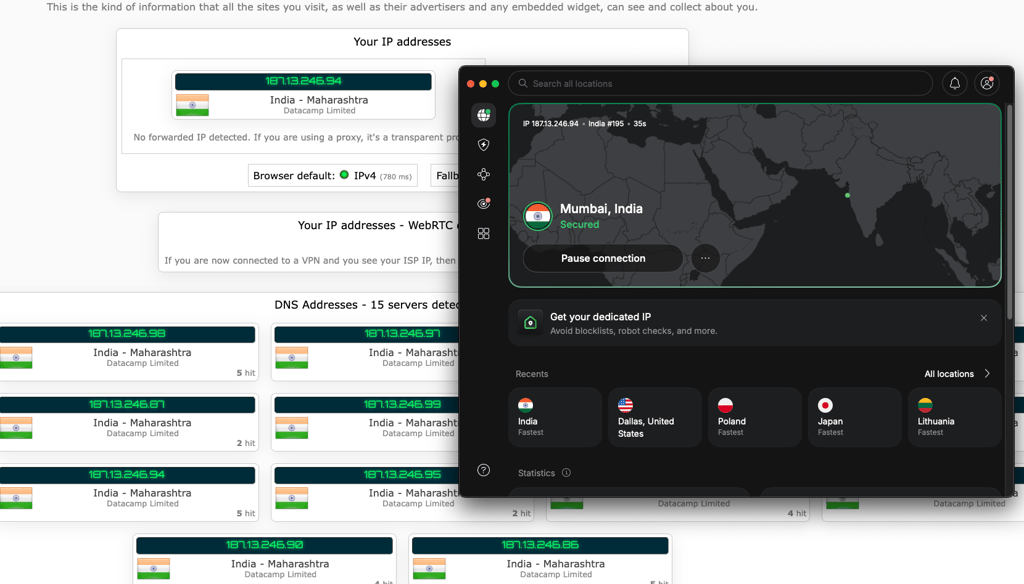Click DNS address 187.13.246.95
The height and width of the screenshot is (584, 1024).
[402, 474]
